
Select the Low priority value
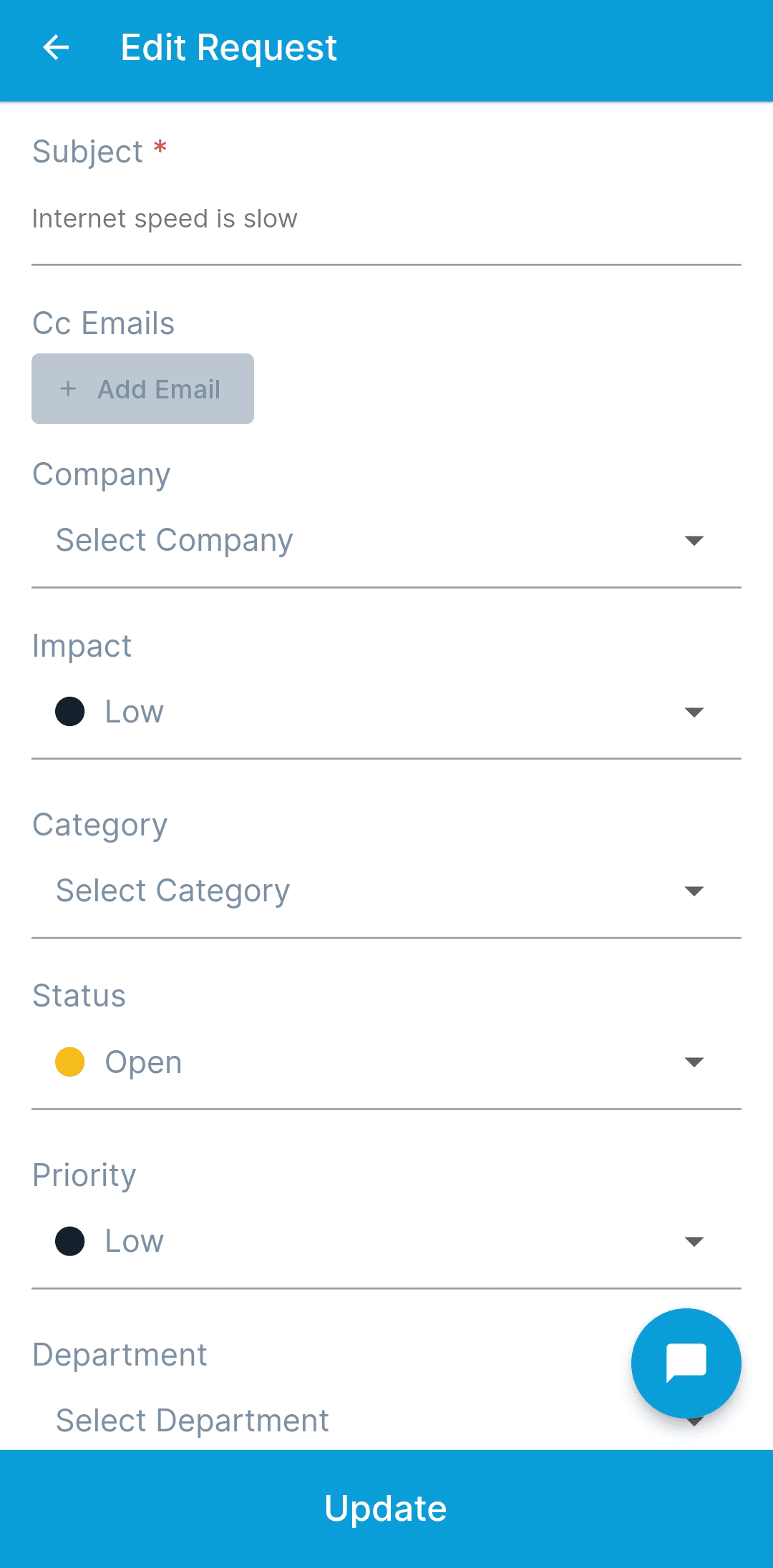coord(135,1241)
